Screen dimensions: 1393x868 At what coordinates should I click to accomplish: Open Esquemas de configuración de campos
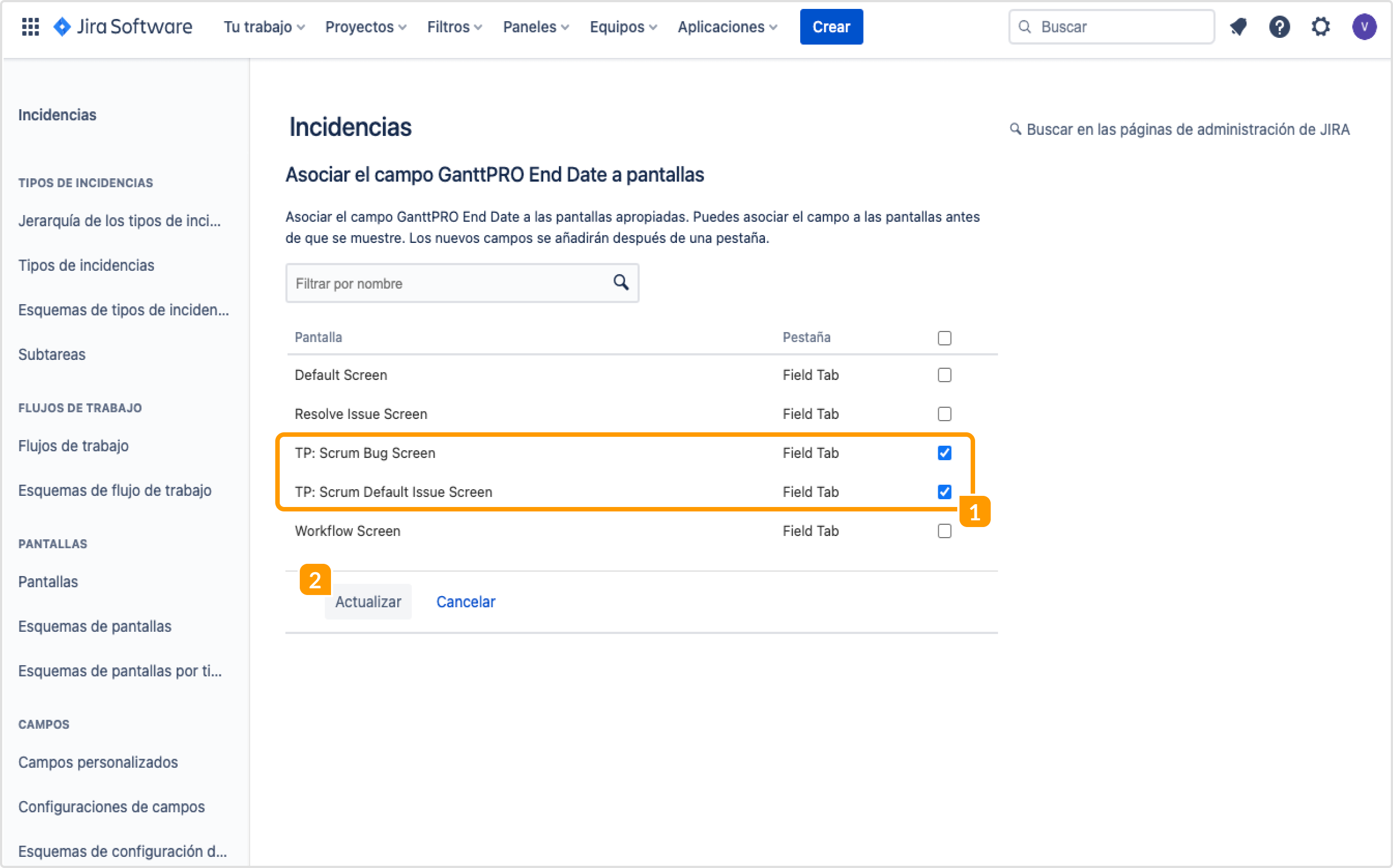pos(123,851)
